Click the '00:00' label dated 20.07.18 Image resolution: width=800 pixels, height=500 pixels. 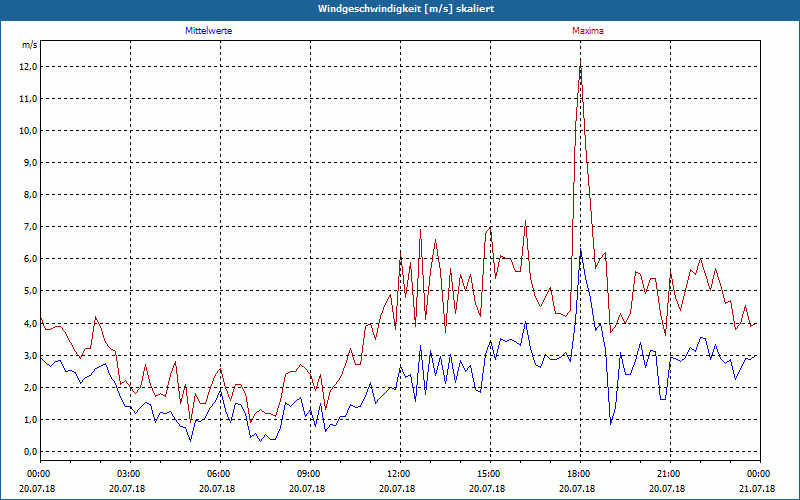pyautogui.click(x=41, y=474)
